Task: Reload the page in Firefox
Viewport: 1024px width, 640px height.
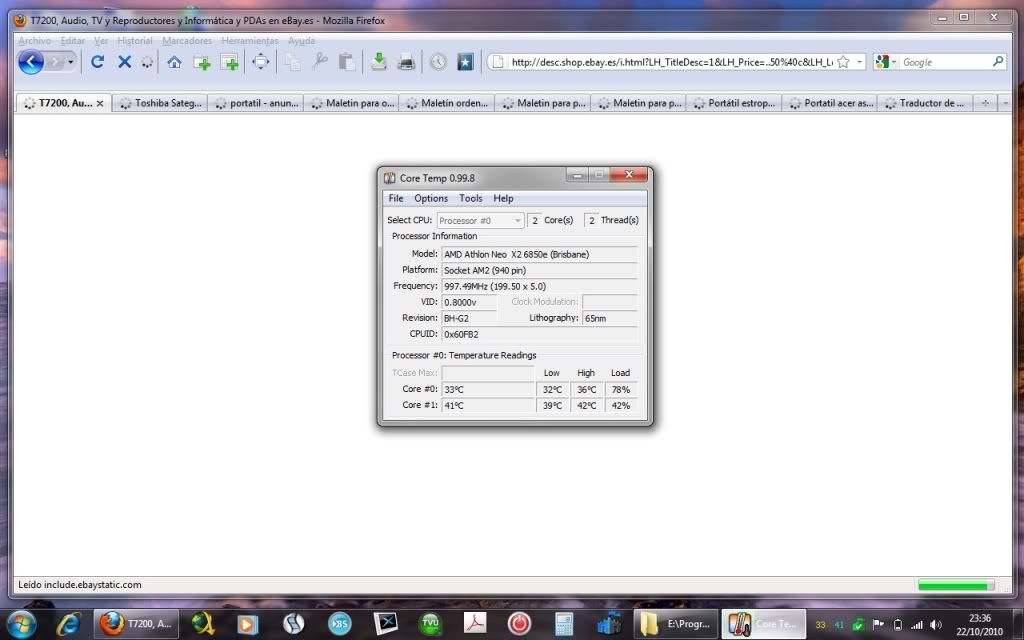Action: pos(97,62)
